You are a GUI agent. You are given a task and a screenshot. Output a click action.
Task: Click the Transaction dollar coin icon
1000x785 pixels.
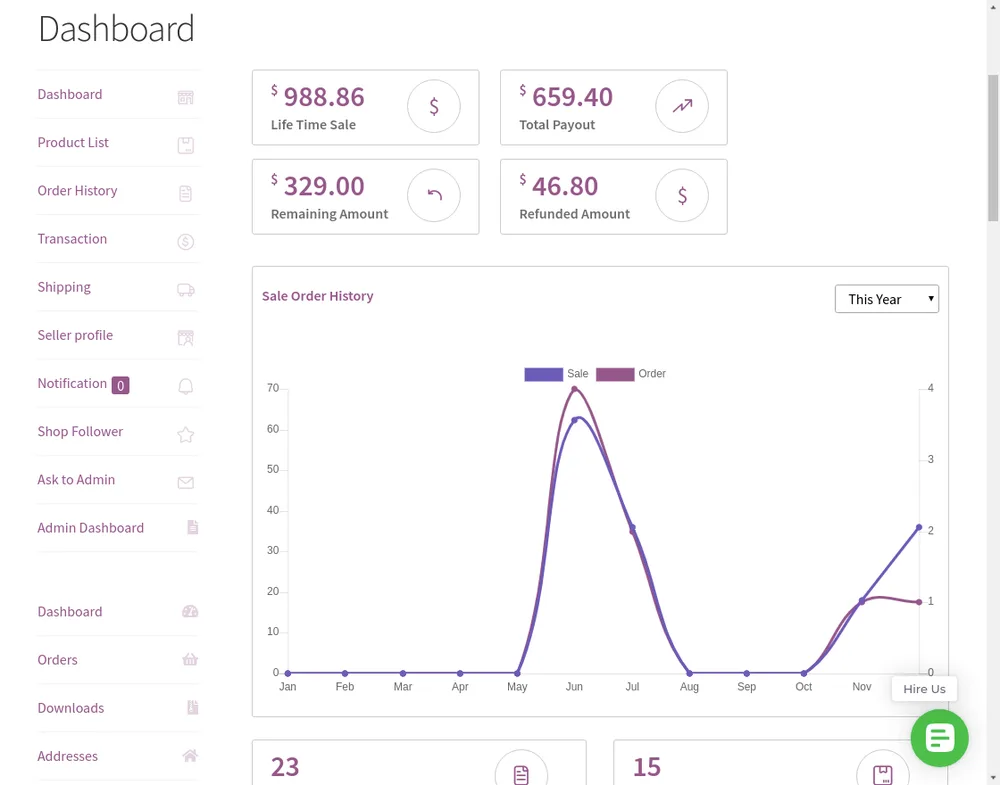tap(186, 242)
